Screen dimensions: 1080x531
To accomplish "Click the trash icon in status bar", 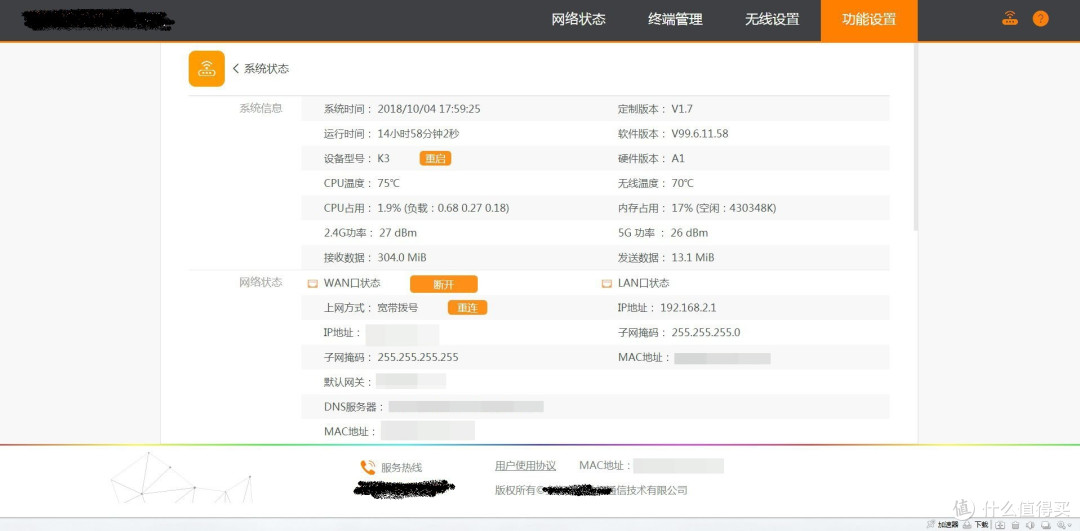I will 1015,525.
